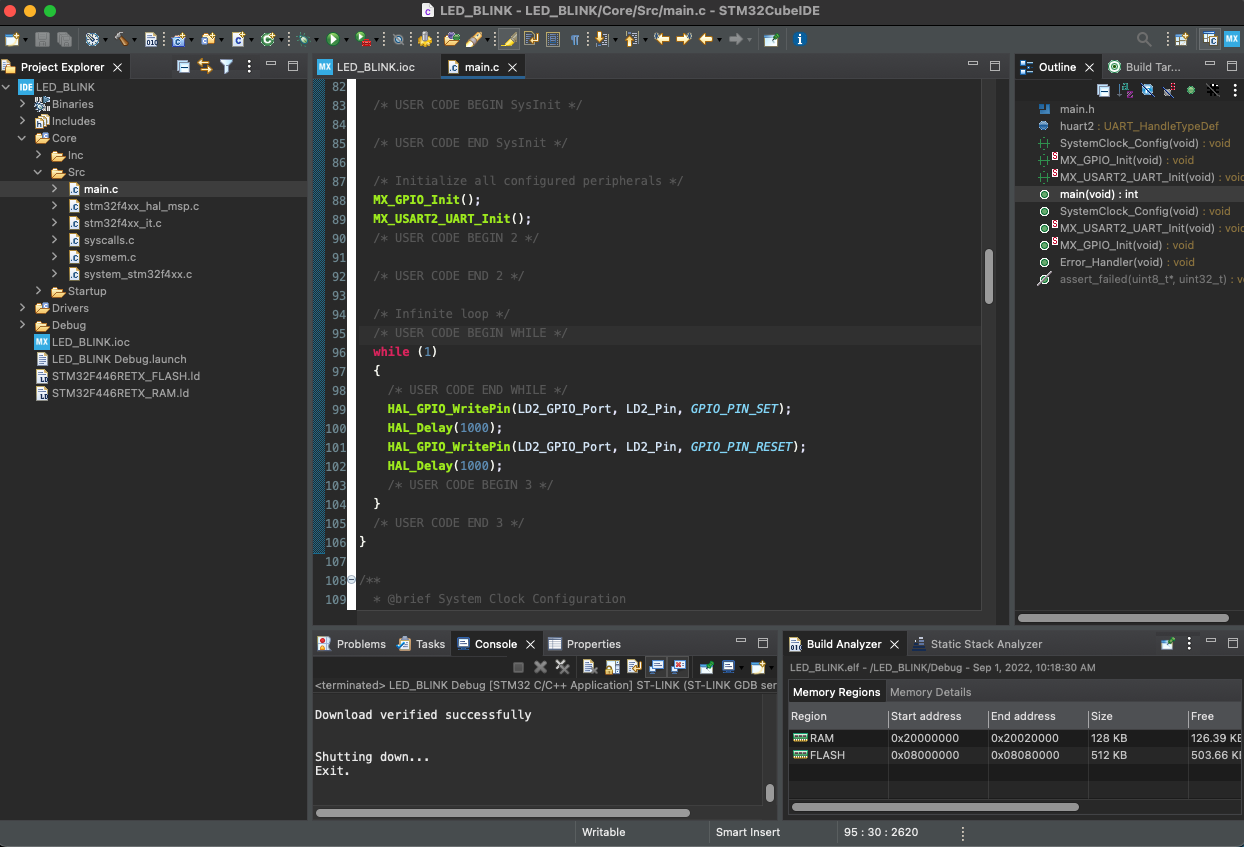The height and width of the screenshot is (847, 1244).
Task: Toggle Link with Editor in Project Explorer
Action: (205, 67)
